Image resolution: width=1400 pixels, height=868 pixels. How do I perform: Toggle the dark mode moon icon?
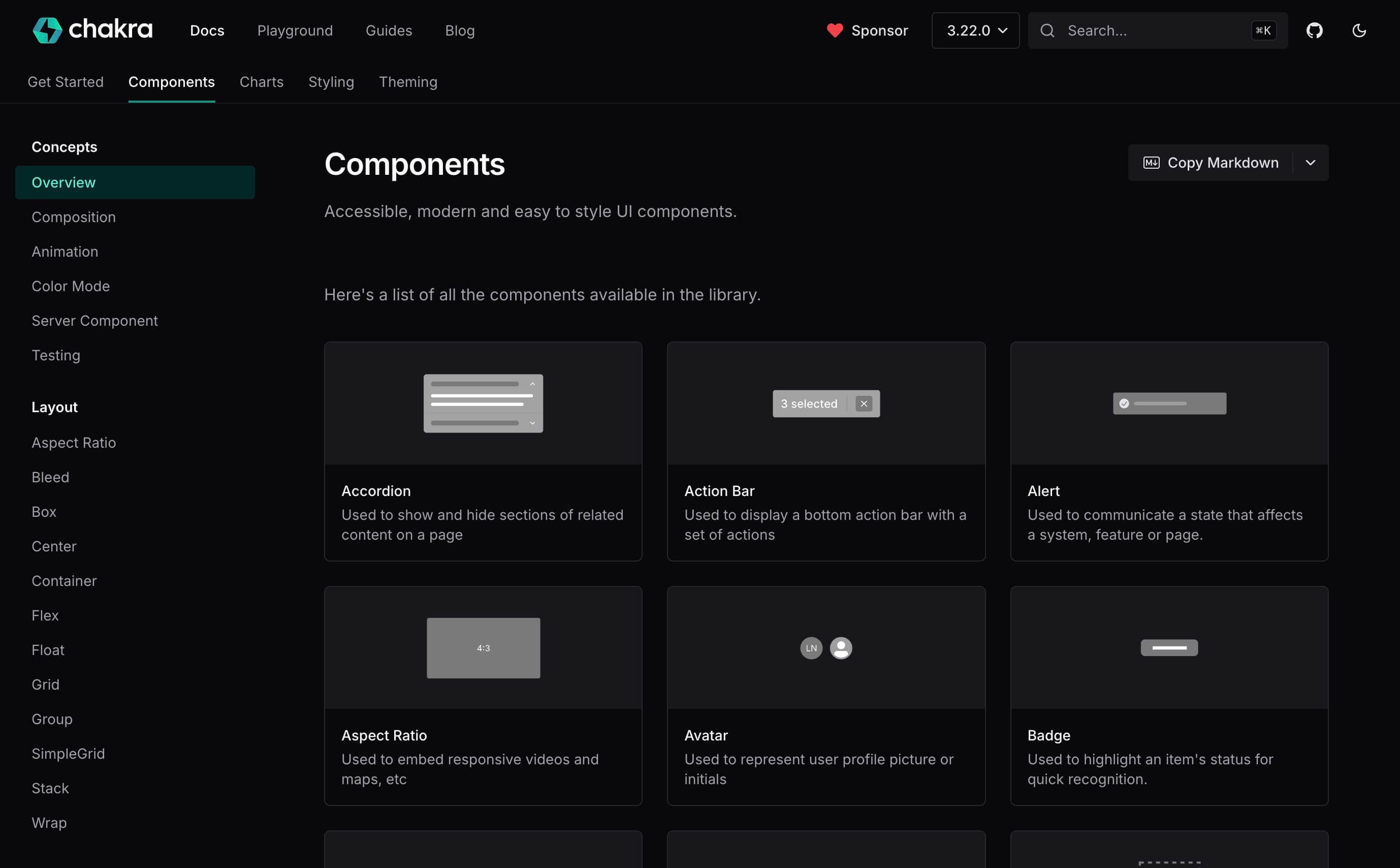pos(1359,30)
